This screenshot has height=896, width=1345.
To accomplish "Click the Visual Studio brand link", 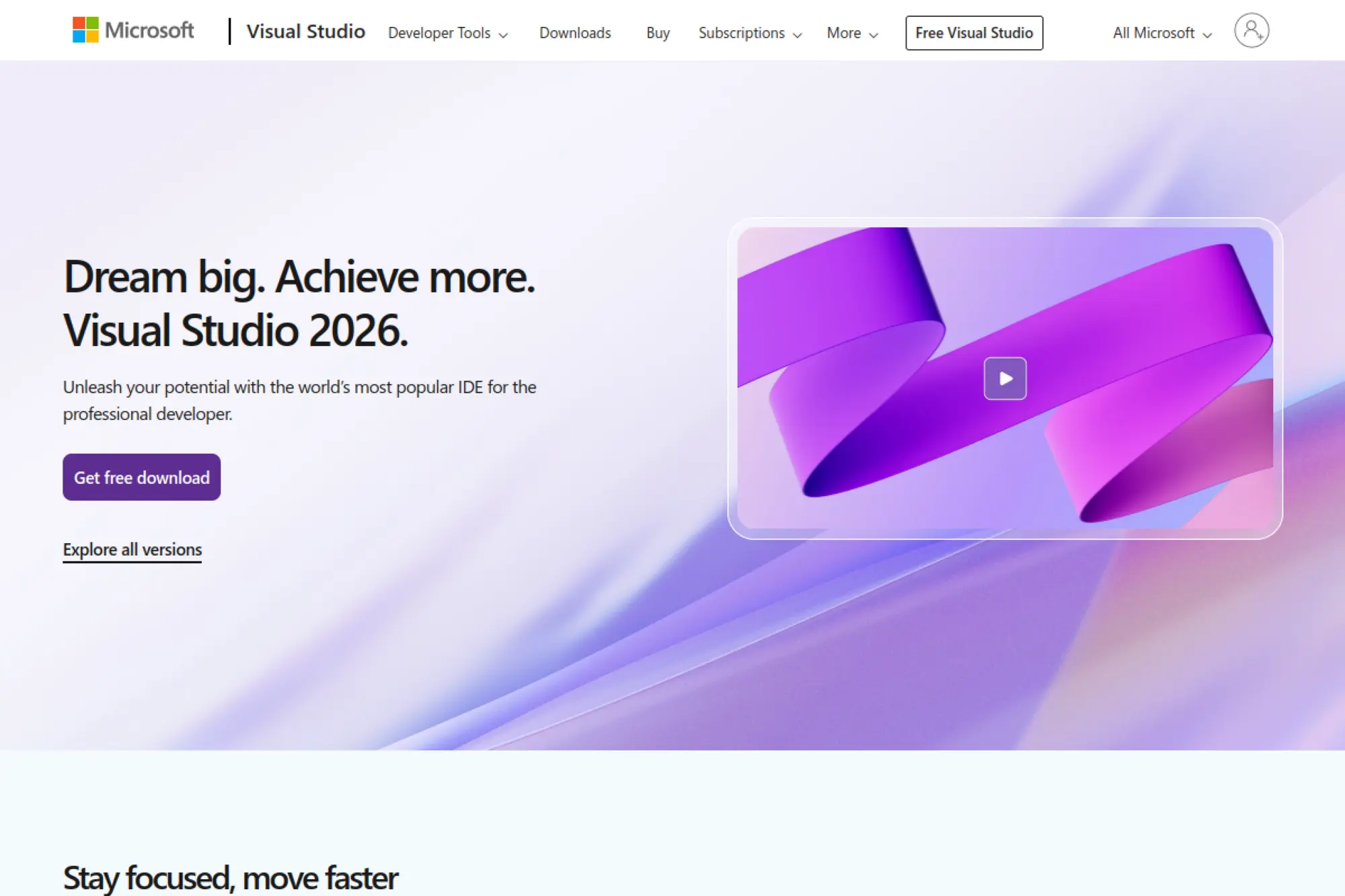I will point(305,32).
